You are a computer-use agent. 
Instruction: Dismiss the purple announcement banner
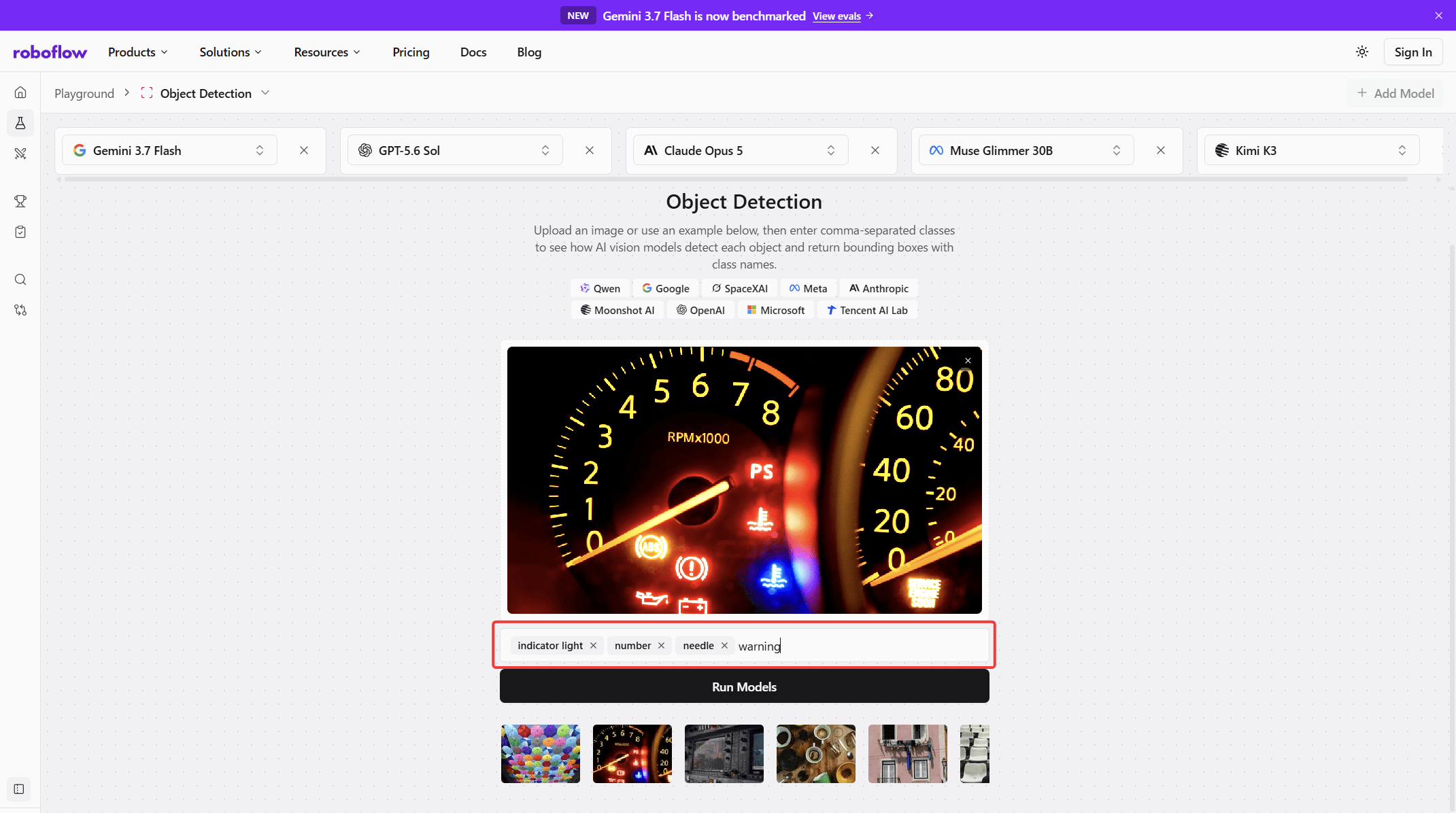(1439, 16)
